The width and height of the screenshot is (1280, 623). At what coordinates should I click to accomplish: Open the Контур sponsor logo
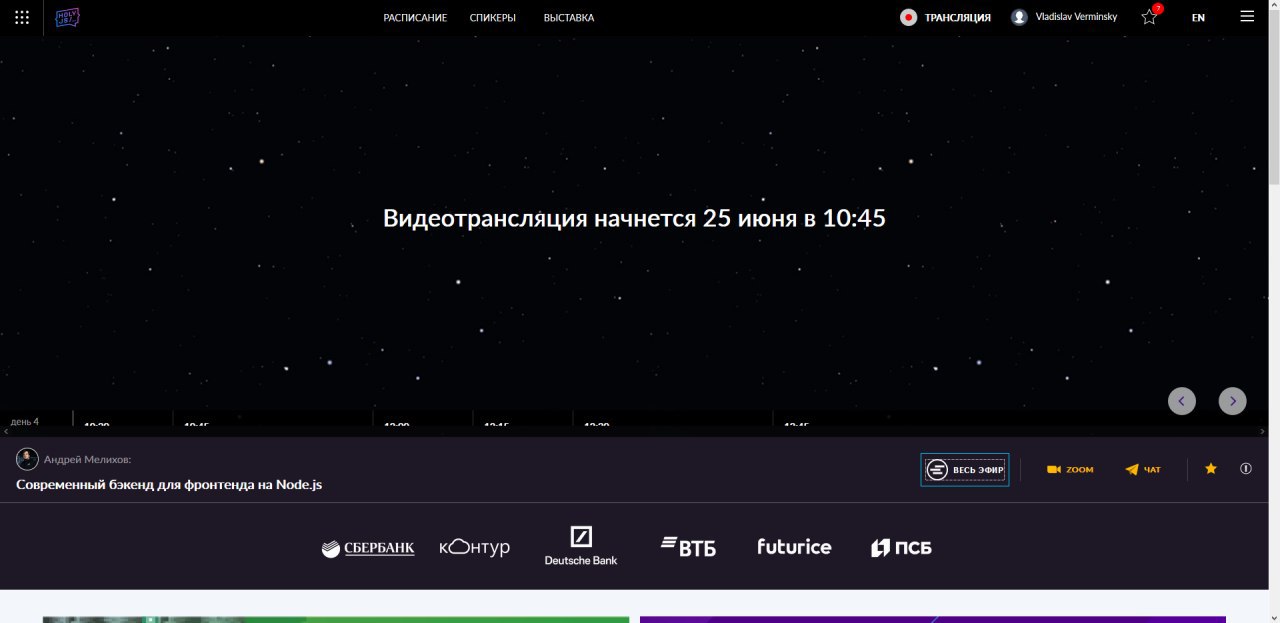(475, 547)
